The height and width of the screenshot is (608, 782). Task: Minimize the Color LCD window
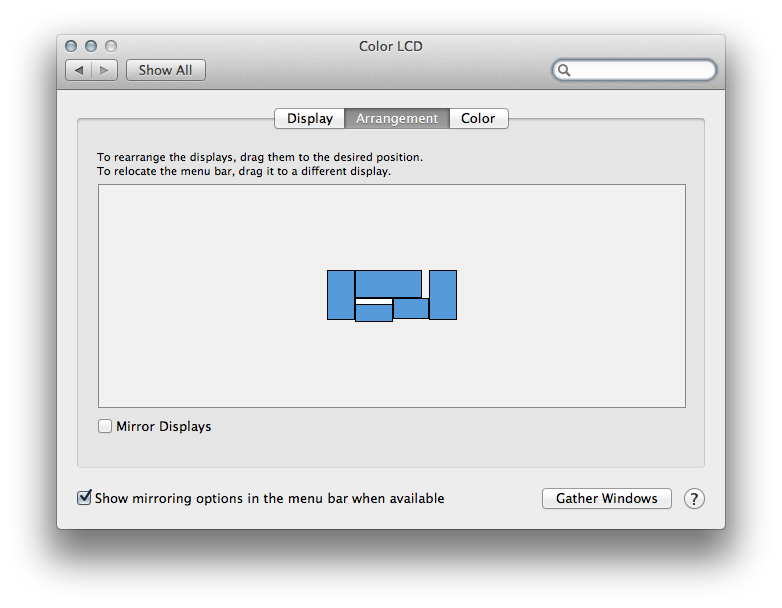point(91,46)
